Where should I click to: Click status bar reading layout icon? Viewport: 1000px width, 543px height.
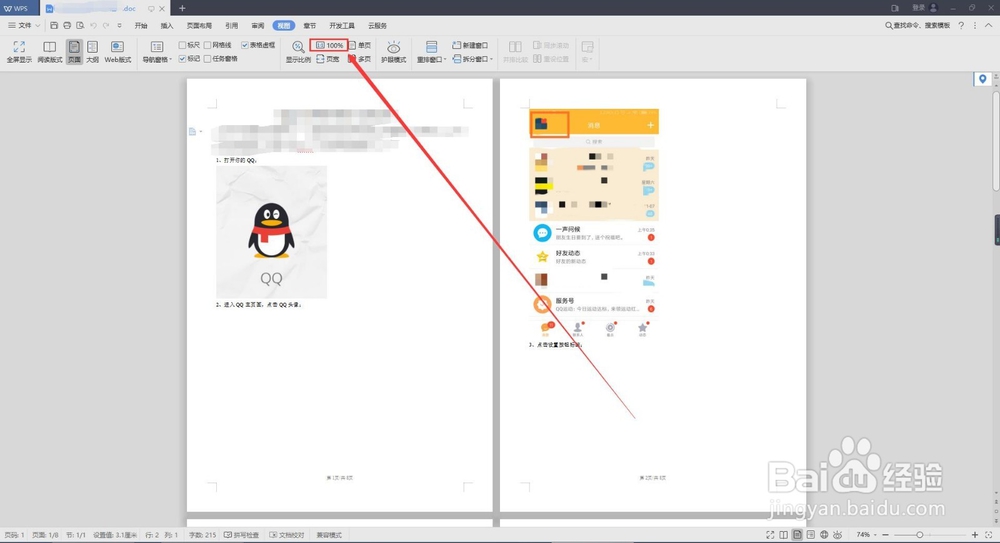783,535
